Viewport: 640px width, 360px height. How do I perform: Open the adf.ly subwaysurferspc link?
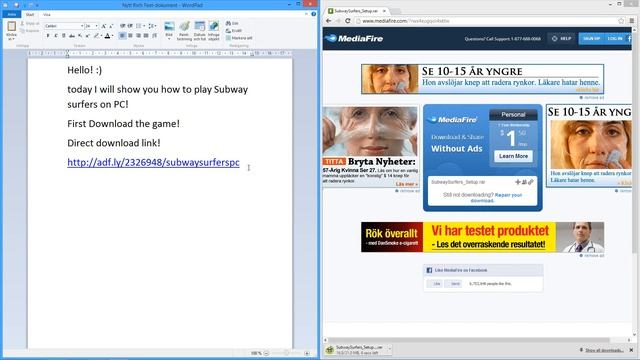pos(153,162)
